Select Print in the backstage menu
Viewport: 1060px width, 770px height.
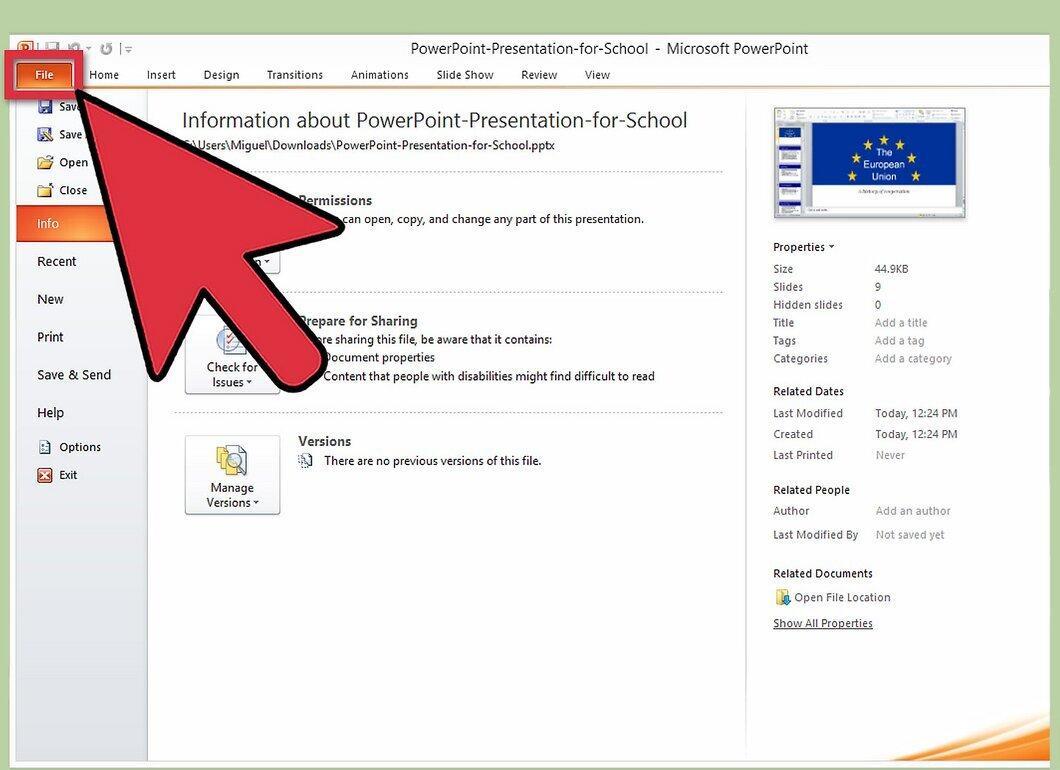(50, 337)
